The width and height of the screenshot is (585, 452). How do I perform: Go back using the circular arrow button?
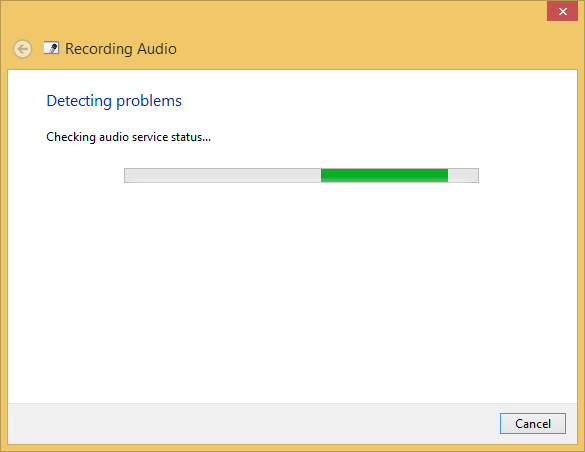point(22,49)
